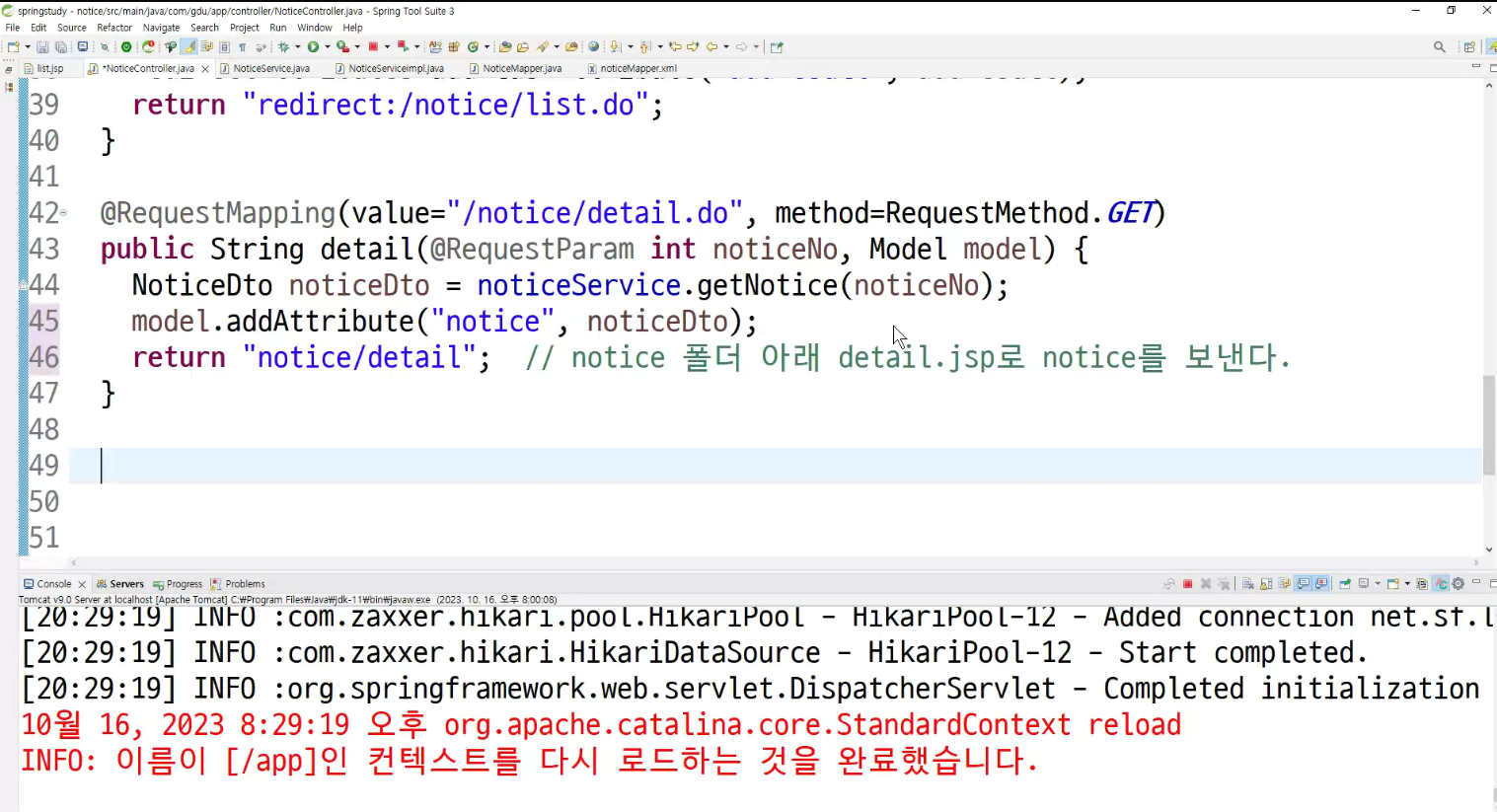
Task: Expand the Coverage configurations dropdown
Action: pyautogui.click(x=357, y=46)
